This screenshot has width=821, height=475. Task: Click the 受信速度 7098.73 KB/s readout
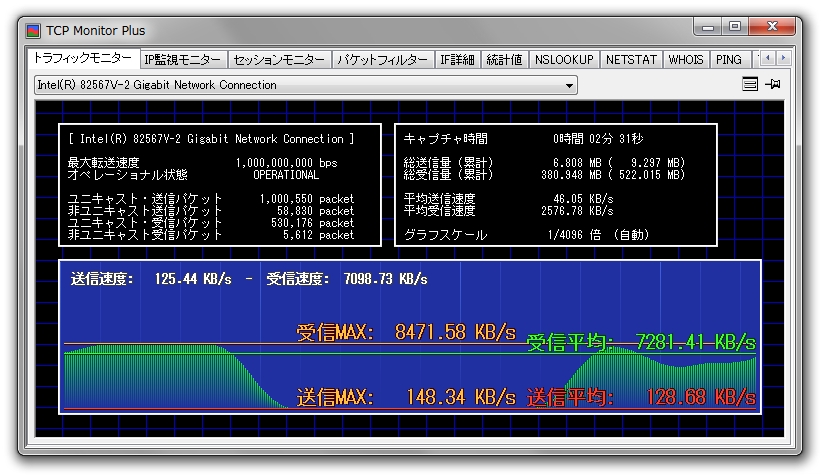(347, 279)
